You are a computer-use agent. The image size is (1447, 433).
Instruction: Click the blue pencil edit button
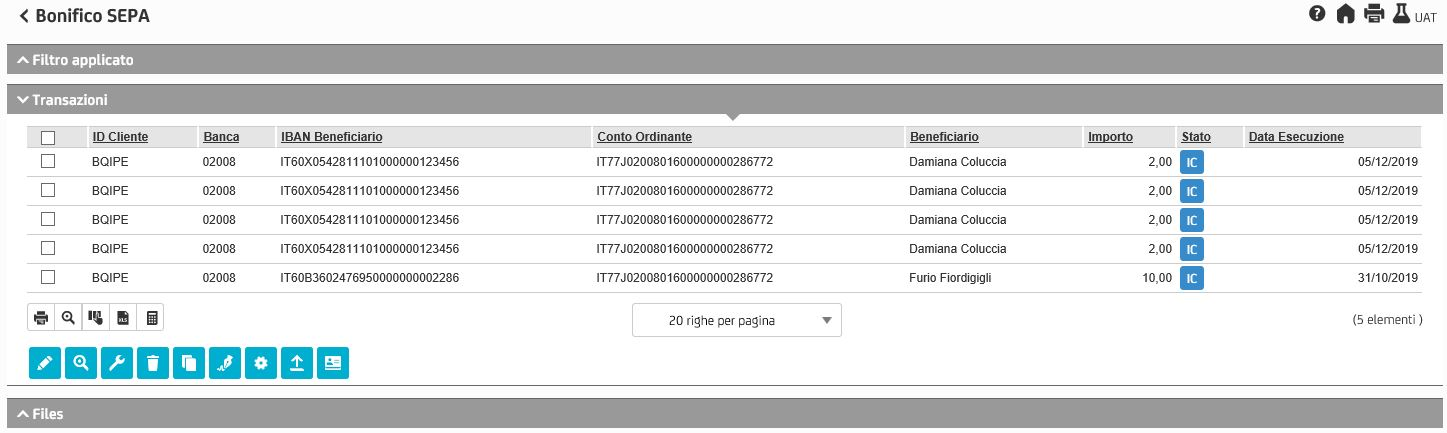43,364
